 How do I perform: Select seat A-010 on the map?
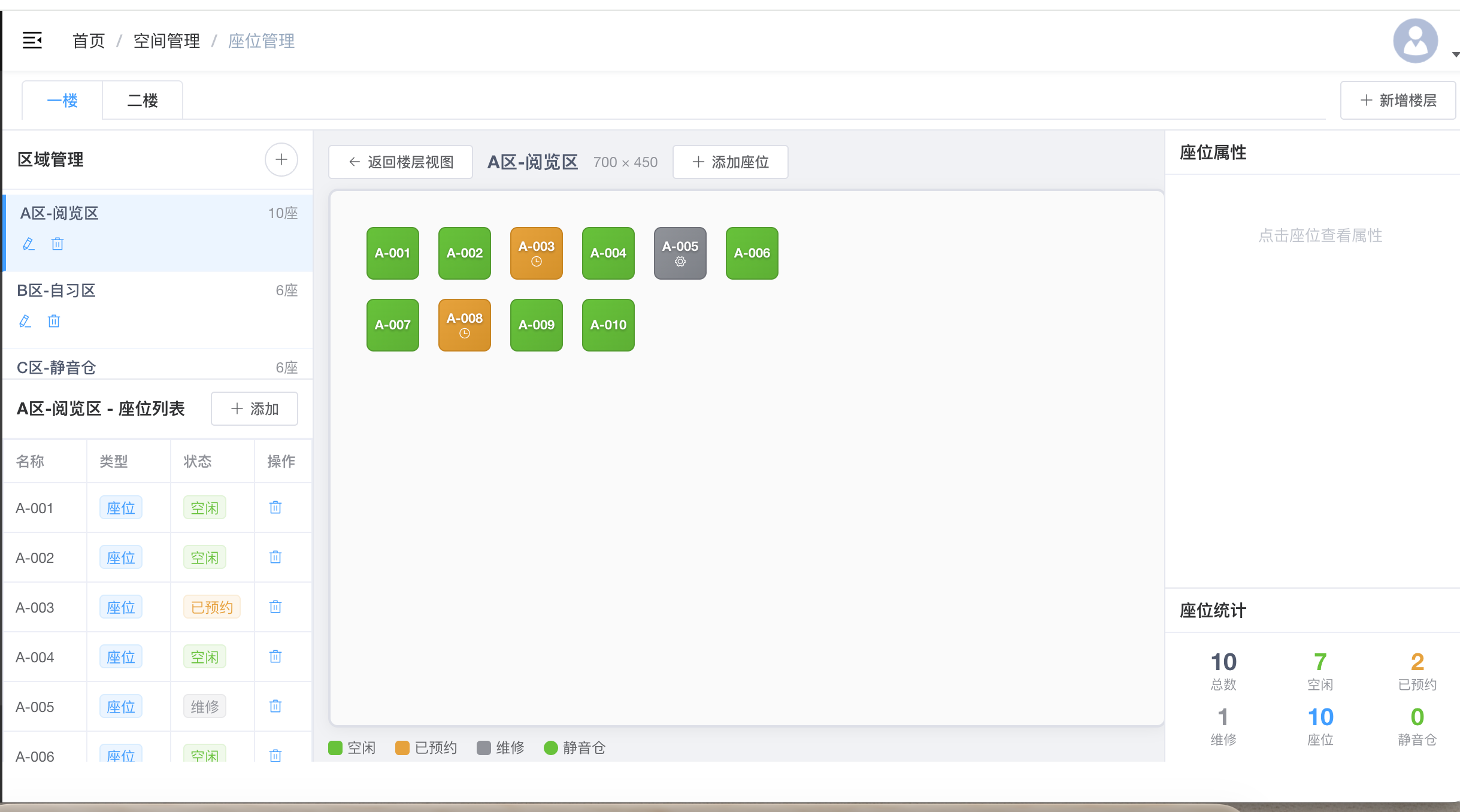pyautogui.click(x=608, y=325)
